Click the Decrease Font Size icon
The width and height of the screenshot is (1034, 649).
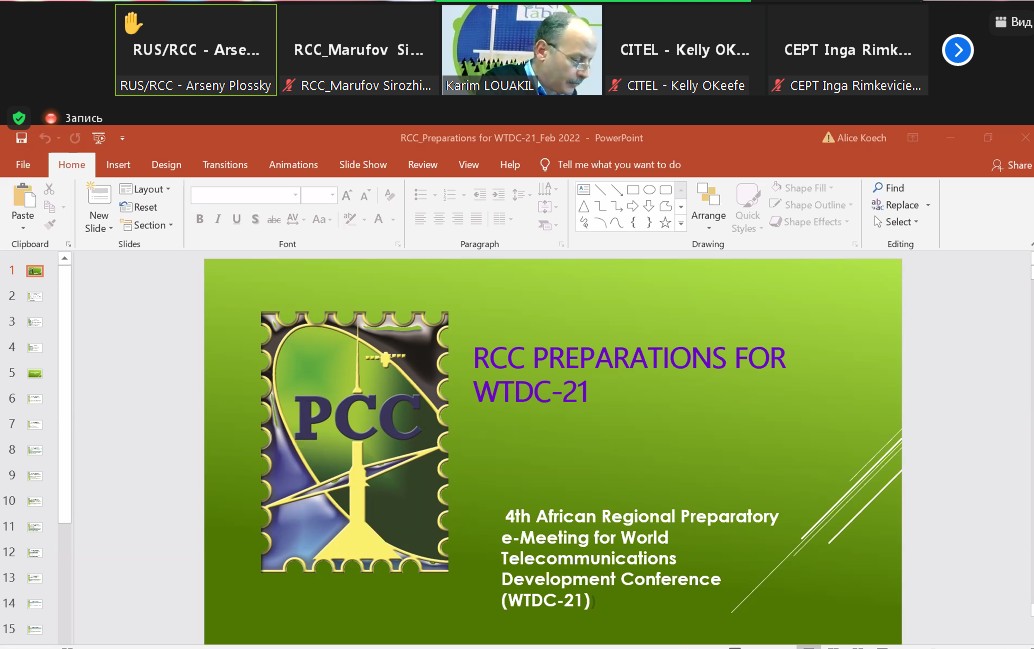point(365,195)
